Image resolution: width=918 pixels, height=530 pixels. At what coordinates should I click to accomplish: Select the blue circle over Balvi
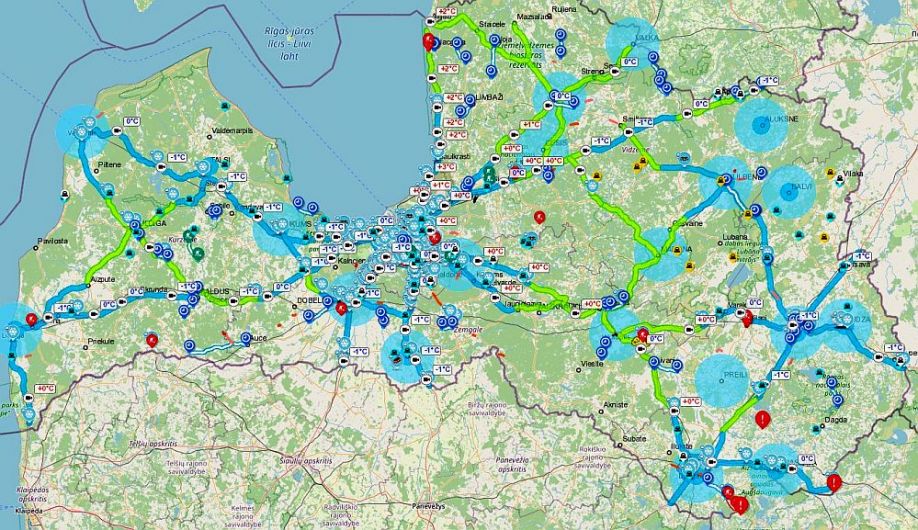(x=789, y=192)
